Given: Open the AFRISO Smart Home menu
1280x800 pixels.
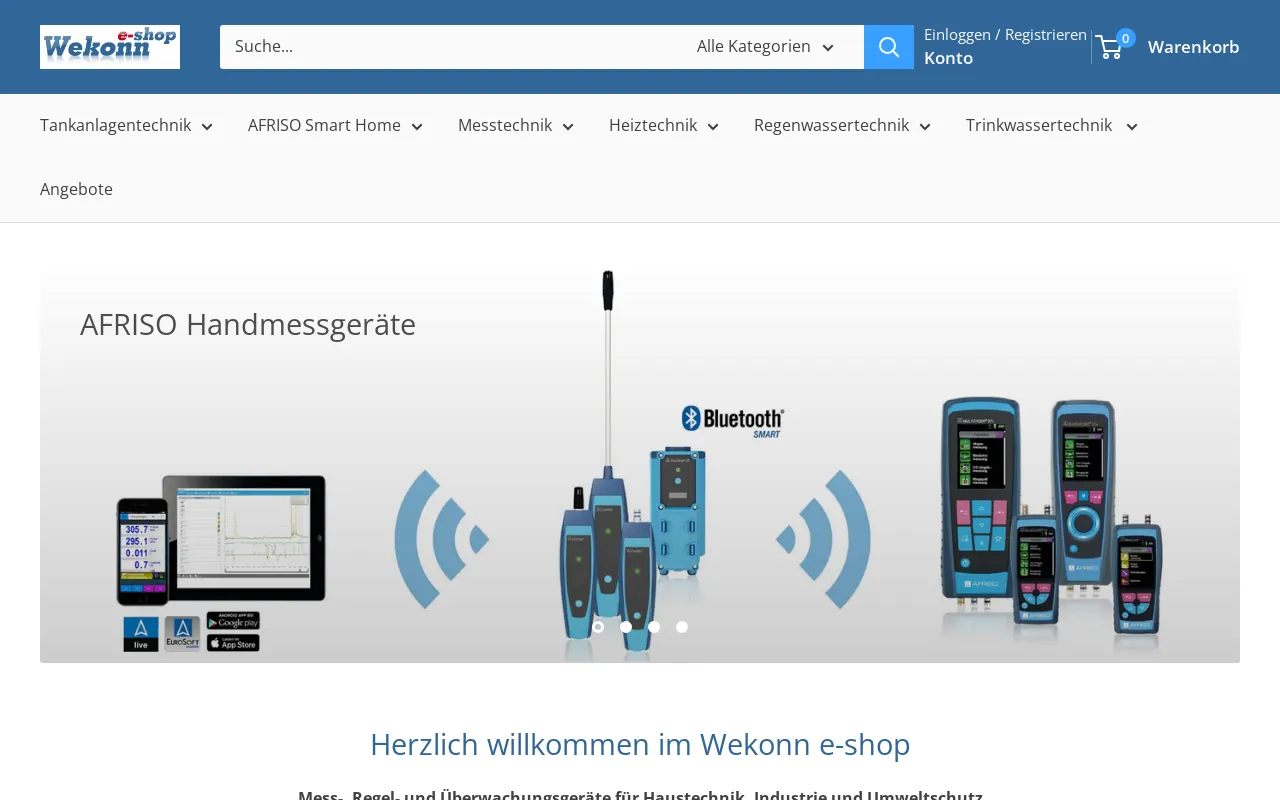Looking at the screenshot, I should click(324, 125).
